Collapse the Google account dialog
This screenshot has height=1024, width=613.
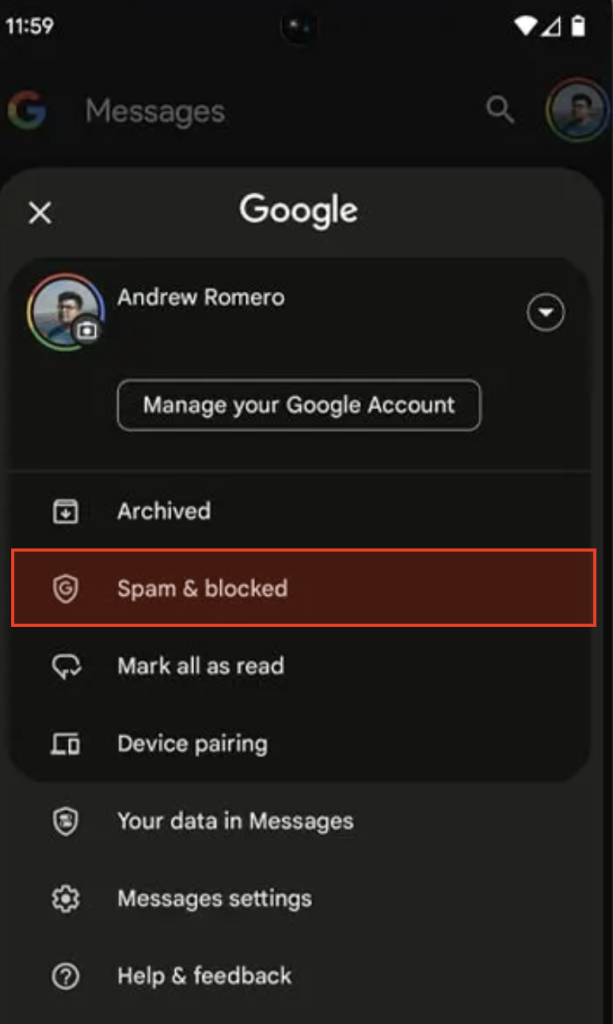click(40, 213)
